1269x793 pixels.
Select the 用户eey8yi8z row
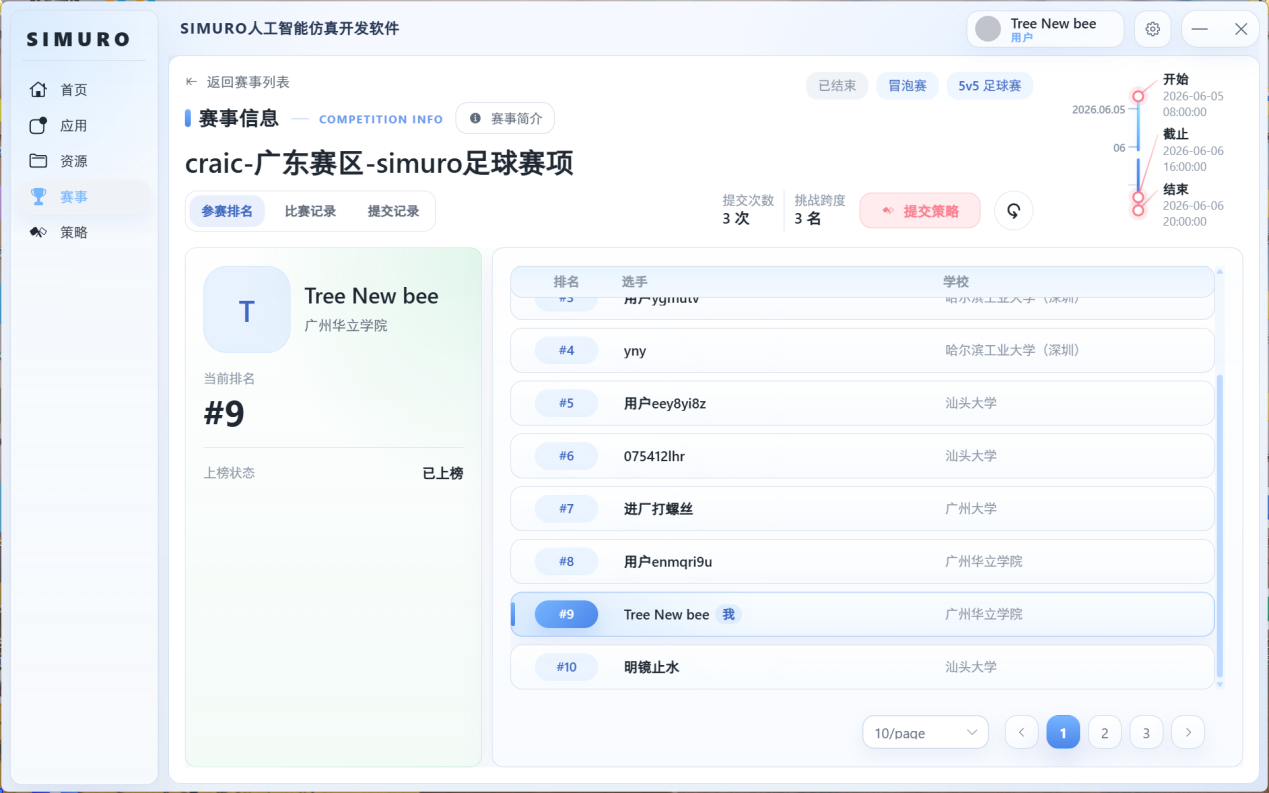[862, 403]
